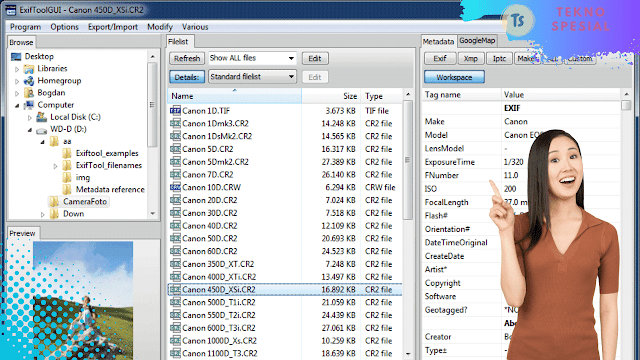Viewport: 640px width, 360px height.
Task: Click Edit button beside Show ALL files
Action: click(x=315, y=58)
